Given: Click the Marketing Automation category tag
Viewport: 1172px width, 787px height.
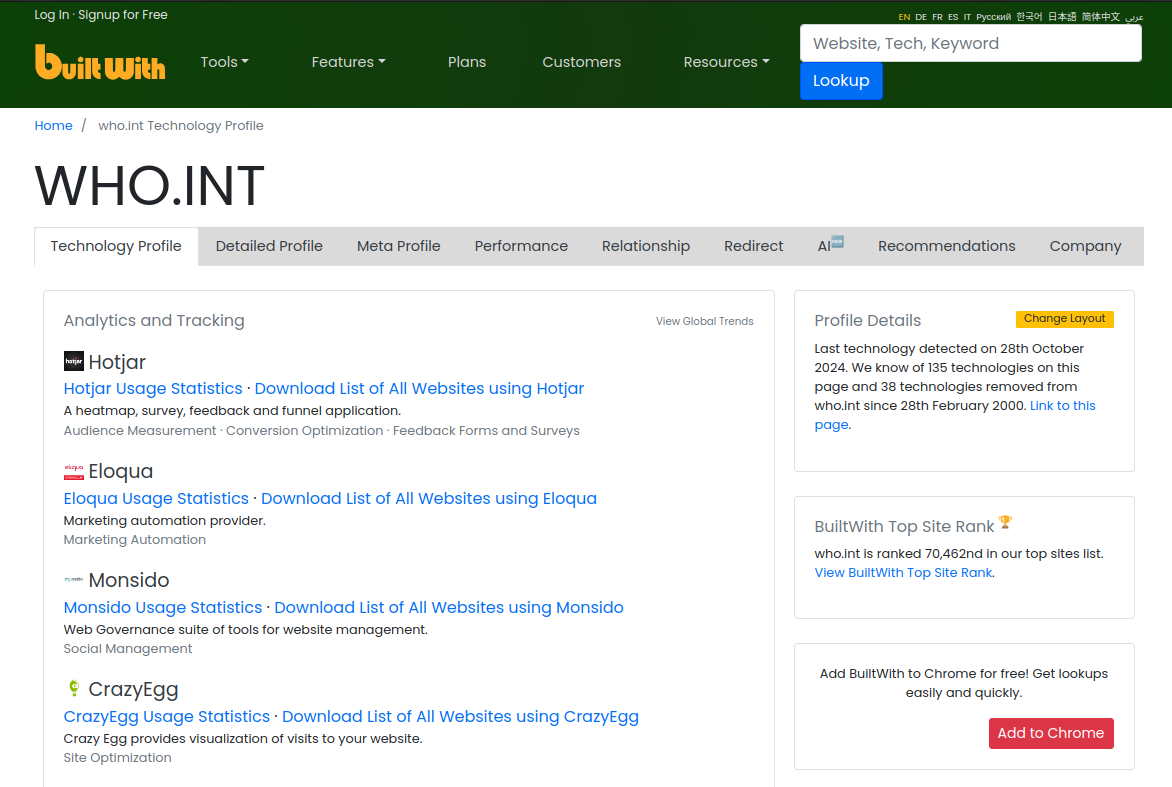Looking at the screenshot, I should click(135, 540).
